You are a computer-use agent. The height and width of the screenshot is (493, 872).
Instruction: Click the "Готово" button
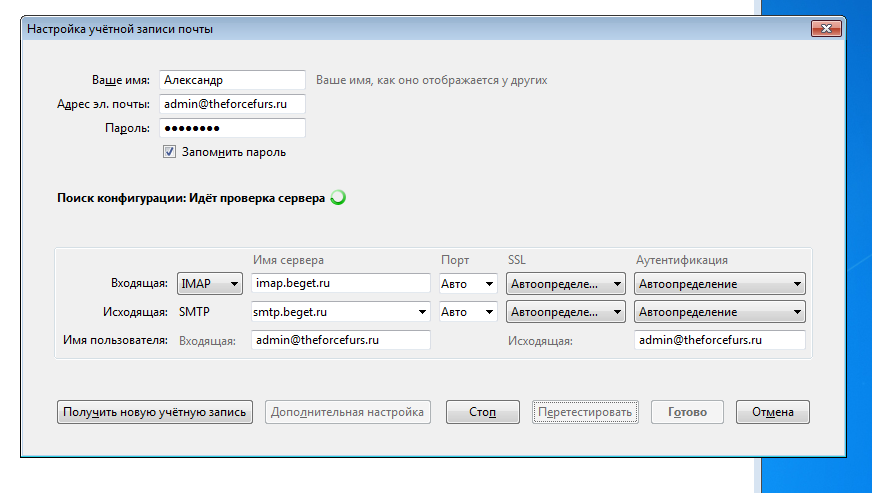click(x=687, y=412)
